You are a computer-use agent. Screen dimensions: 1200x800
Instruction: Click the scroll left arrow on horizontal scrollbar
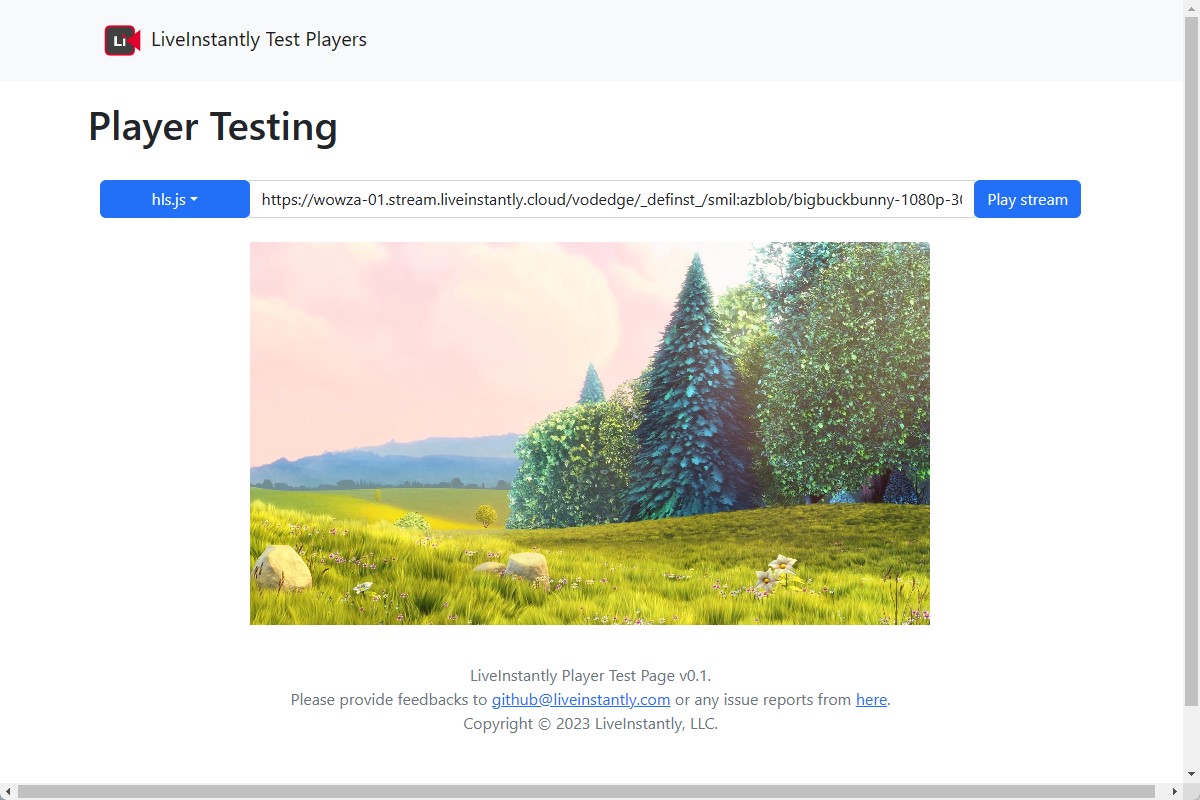pyautogui.click(x=8, y=791)
